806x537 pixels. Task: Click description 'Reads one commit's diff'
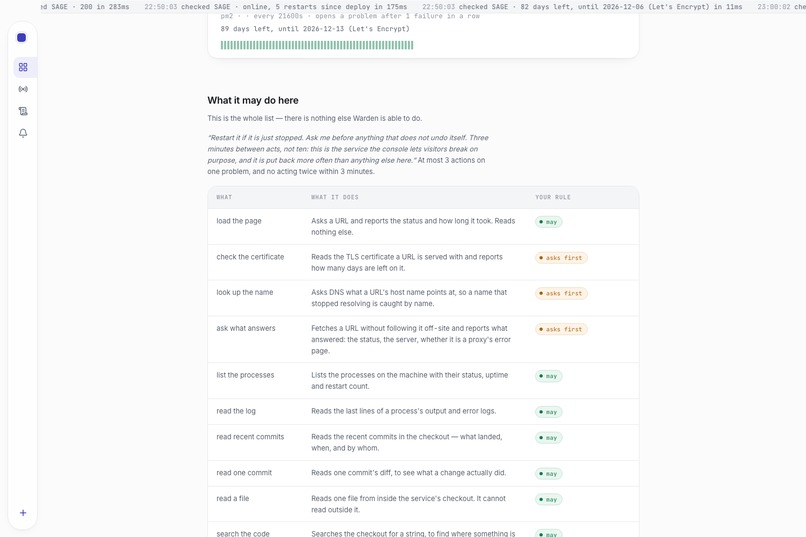[408, 473]
